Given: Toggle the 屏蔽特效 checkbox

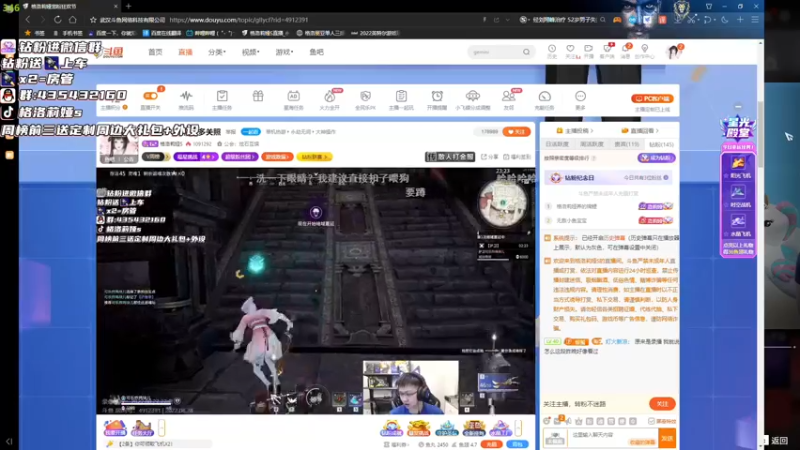Looking at the screenshot, I should click(651, 421).
